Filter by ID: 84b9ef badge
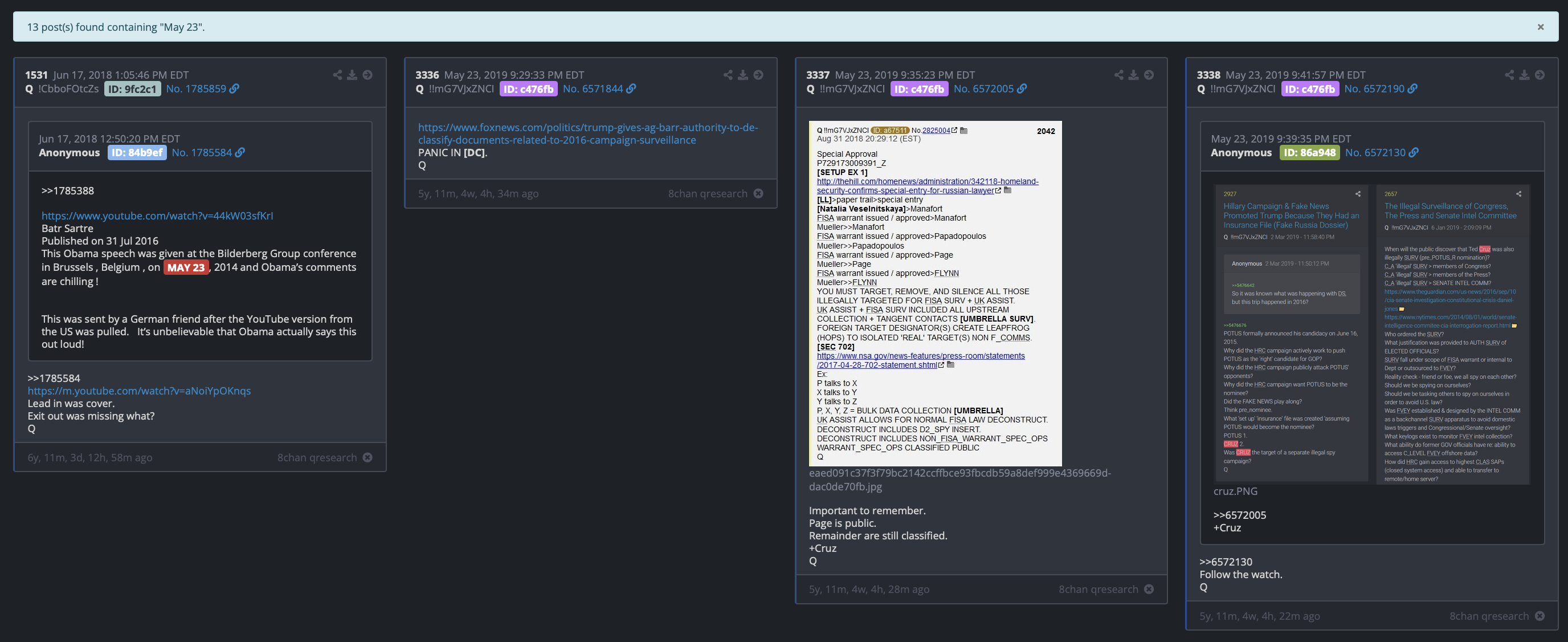 (137, 153)
